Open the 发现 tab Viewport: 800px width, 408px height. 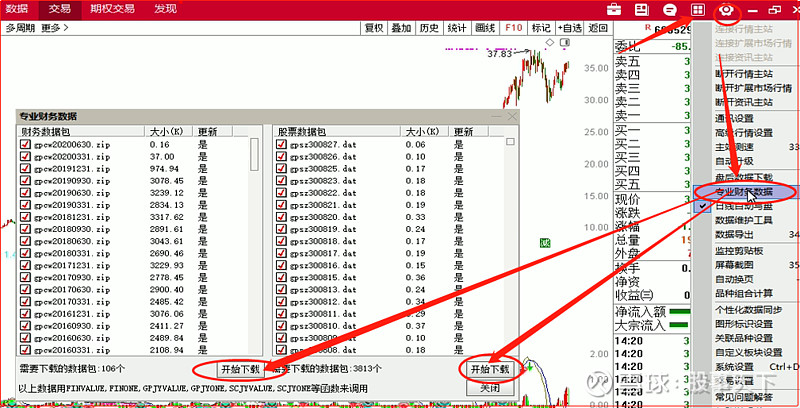click(x=165, y=9)
